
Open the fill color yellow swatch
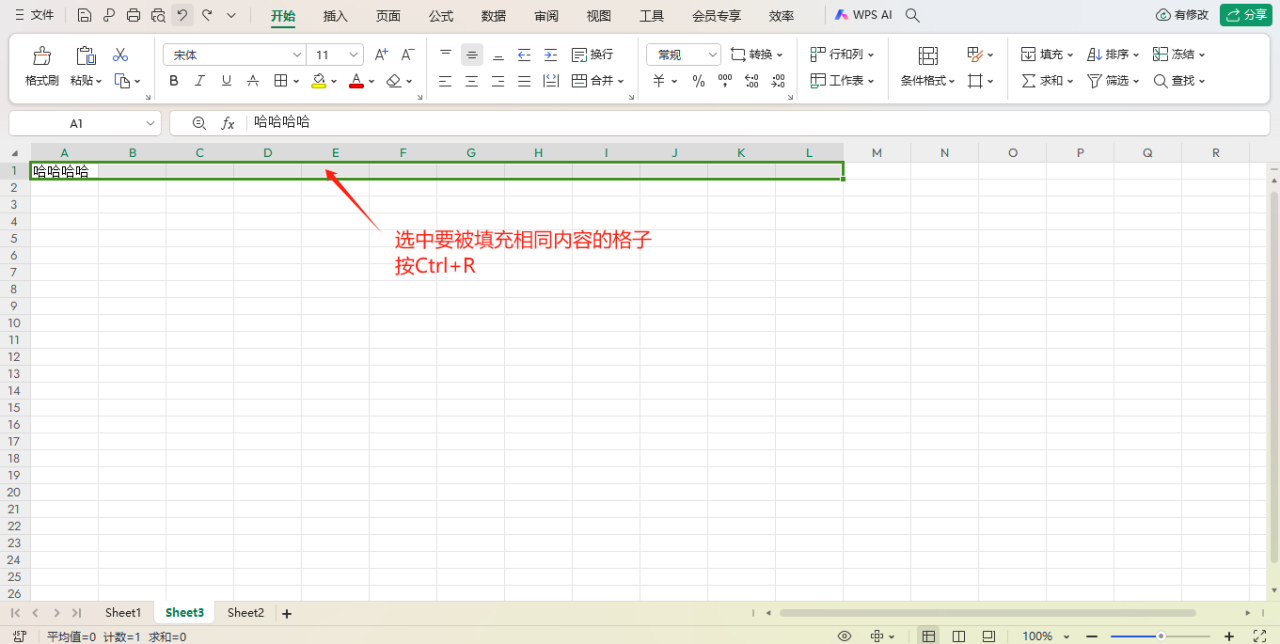[x=318, y=81]
